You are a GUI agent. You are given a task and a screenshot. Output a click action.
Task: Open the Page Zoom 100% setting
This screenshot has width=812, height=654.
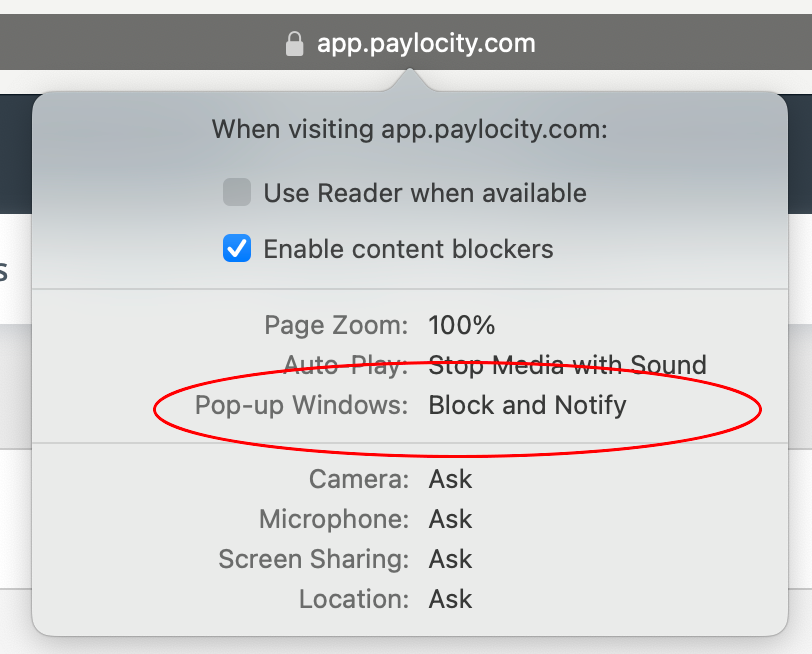point(462,325)
